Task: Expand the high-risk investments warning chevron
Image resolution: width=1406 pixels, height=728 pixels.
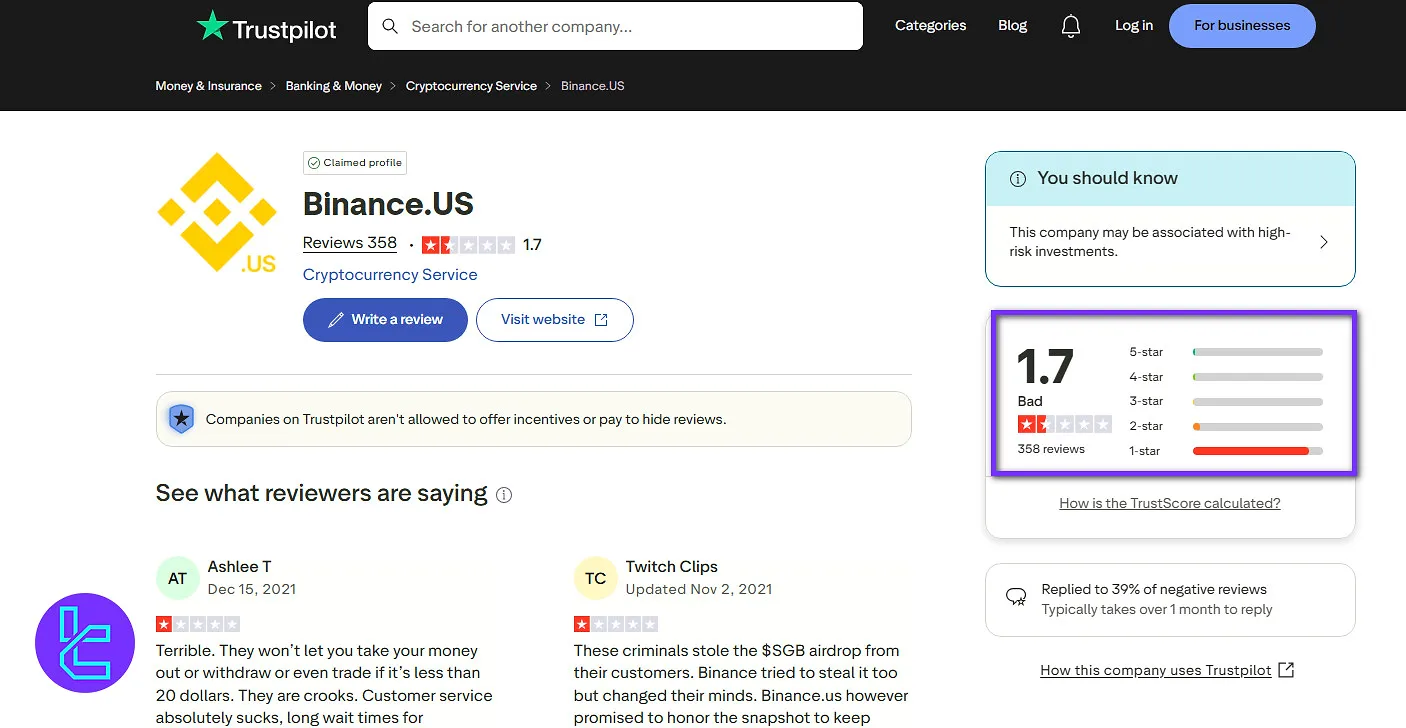Action: pyautogui.click(x=1324, y=241)
